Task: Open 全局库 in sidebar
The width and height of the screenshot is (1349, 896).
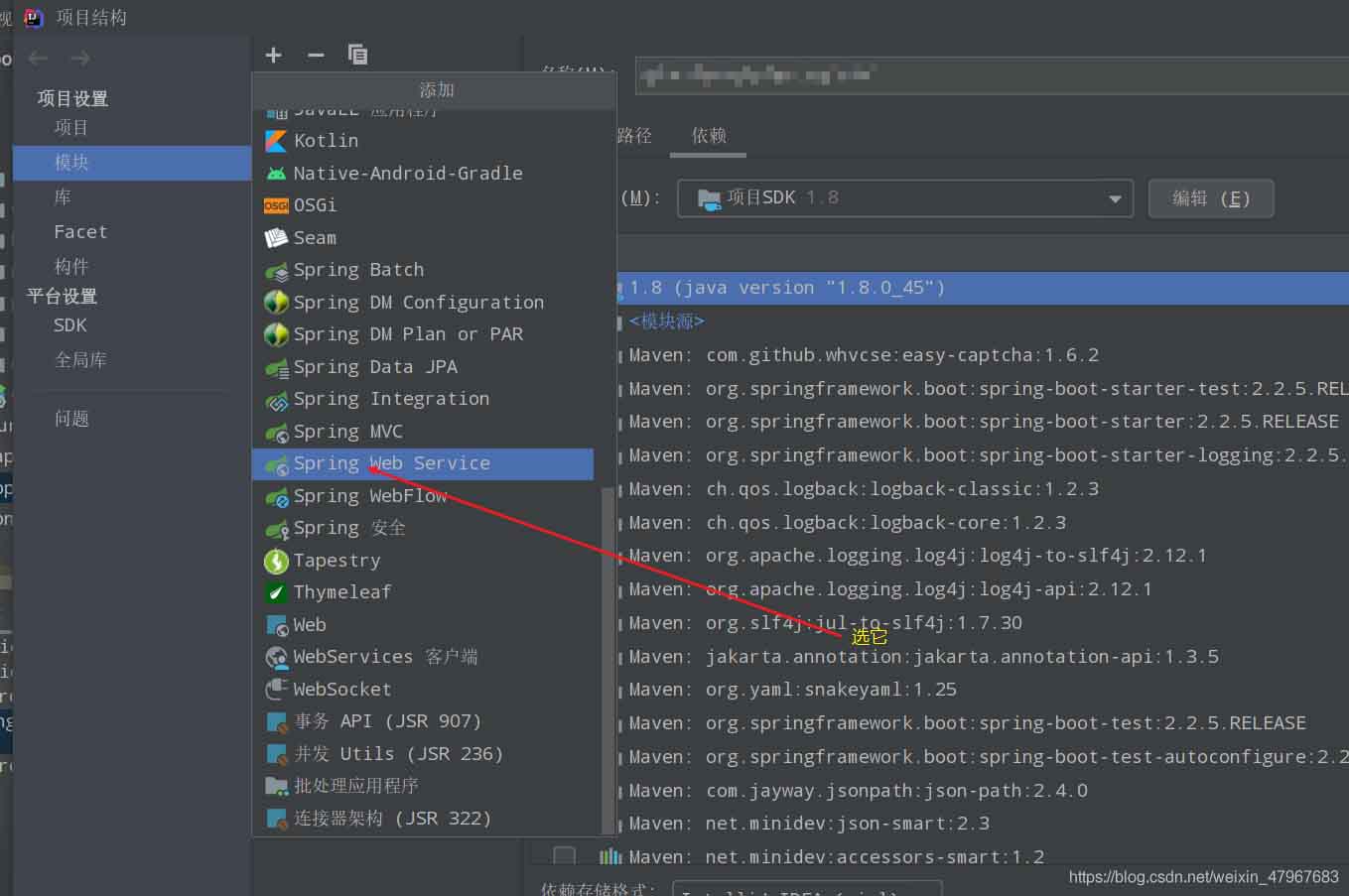Action: [80, 359]
